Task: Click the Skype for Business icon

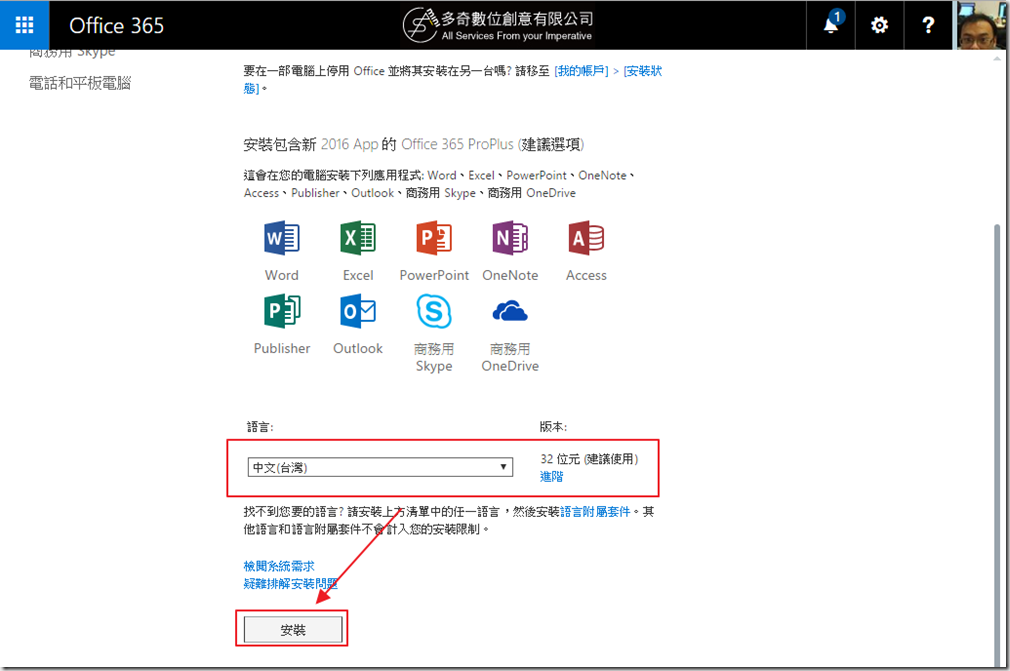Action: [434, 311]
